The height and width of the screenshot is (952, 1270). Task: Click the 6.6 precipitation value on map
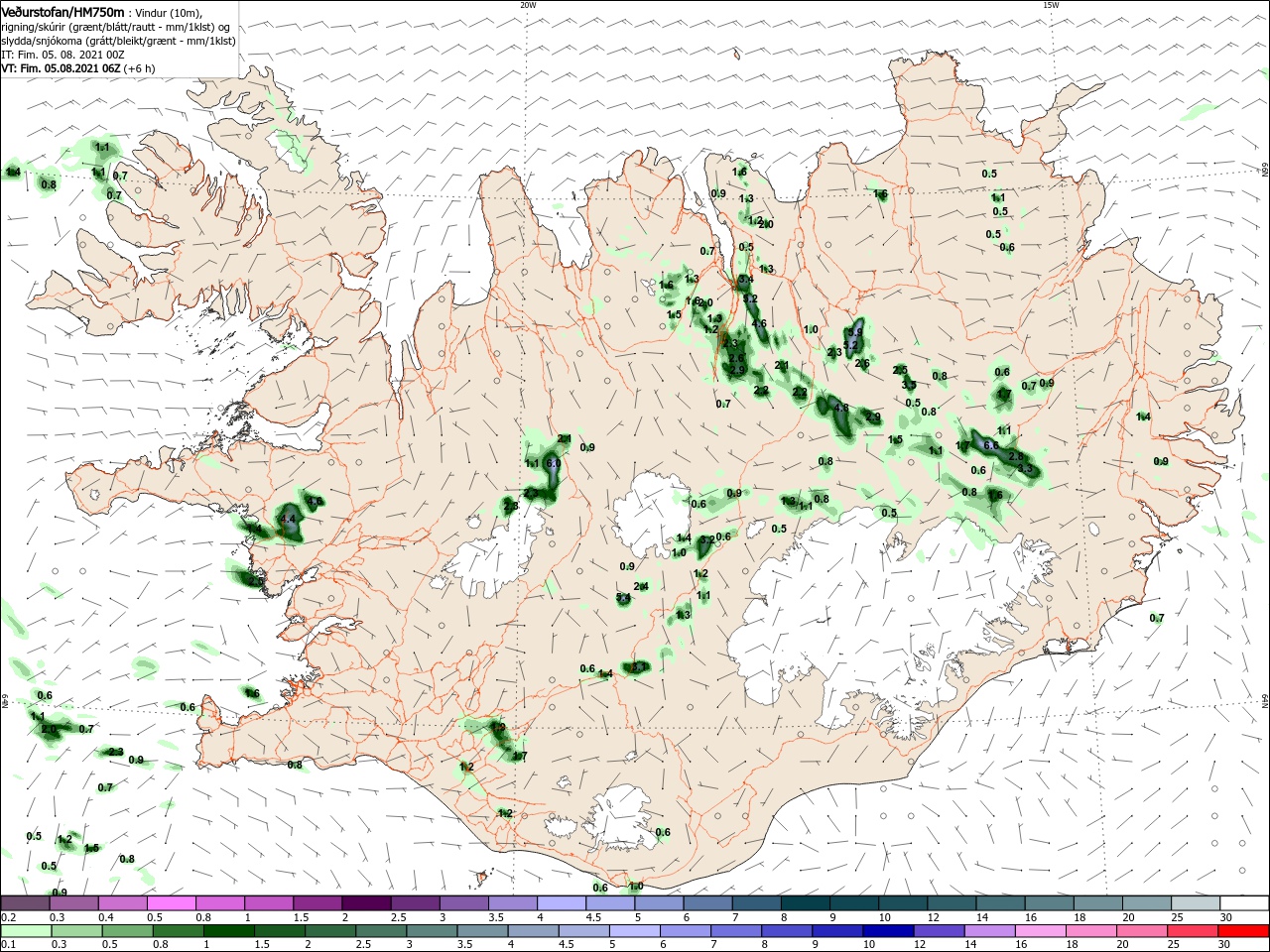[x=990, y=445]
